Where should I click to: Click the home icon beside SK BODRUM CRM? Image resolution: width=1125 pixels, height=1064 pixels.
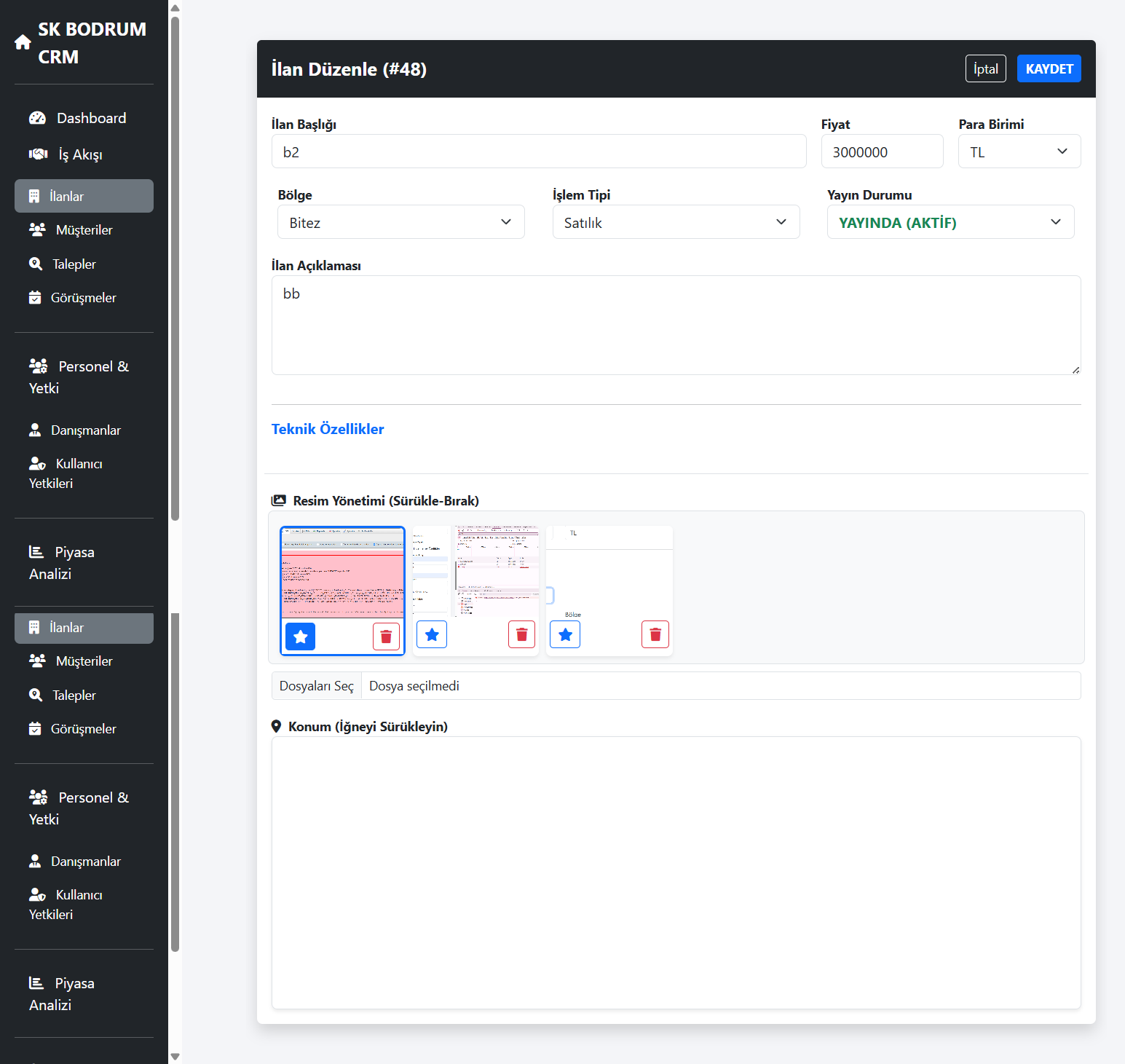[x=23, y=43]
